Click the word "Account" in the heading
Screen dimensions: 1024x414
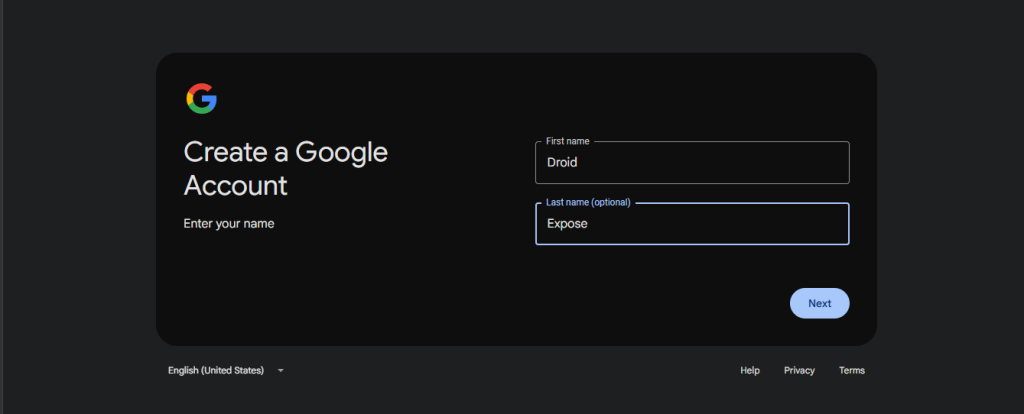[x=236, y=185]
